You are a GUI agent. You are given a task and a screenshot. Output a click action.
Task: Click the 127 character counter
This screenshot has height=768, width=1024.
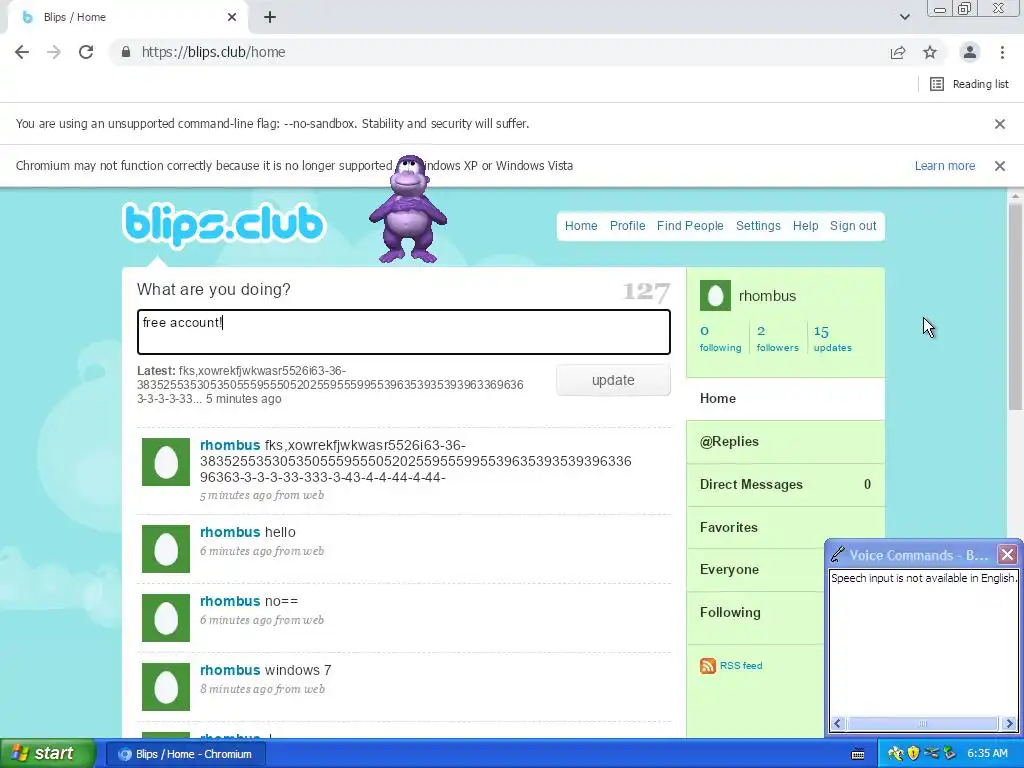coord(646,291)
